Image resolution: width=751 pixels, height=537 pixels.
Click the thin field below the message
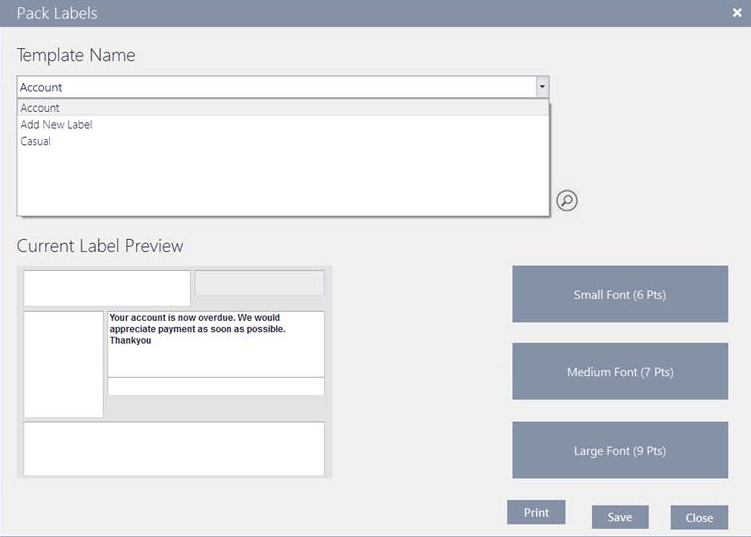[x=215, y=386]
